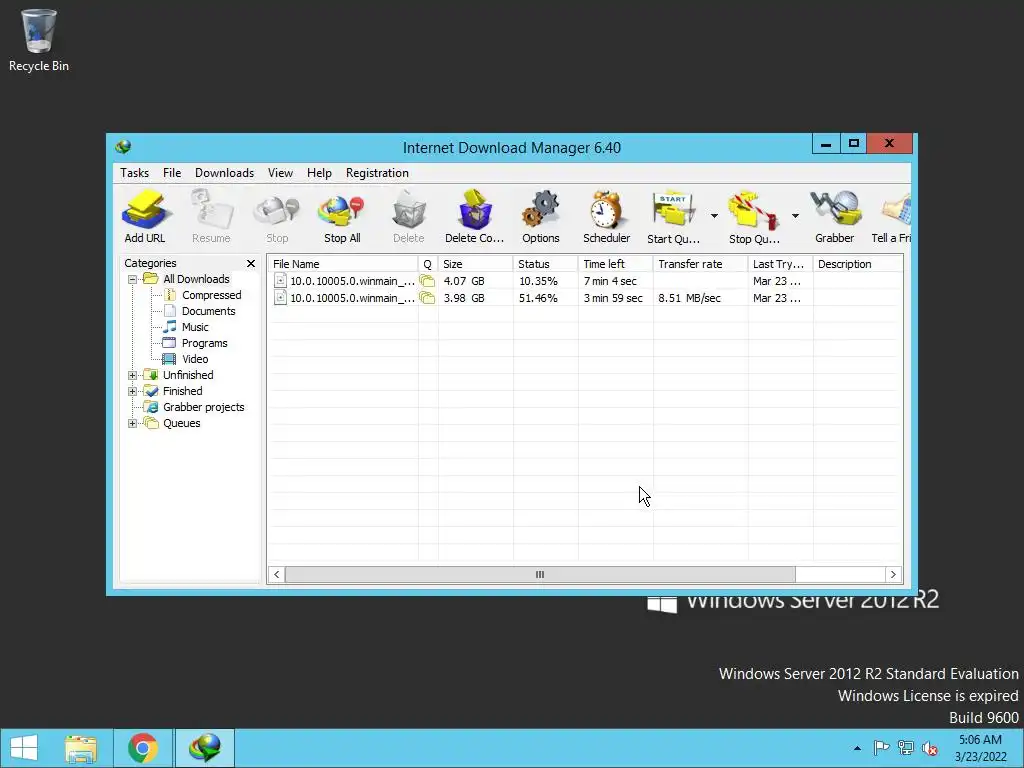This screenshot has width=1024, height=768.
Task: Click the Tell a Friend icon
Action: coord(892,217)
